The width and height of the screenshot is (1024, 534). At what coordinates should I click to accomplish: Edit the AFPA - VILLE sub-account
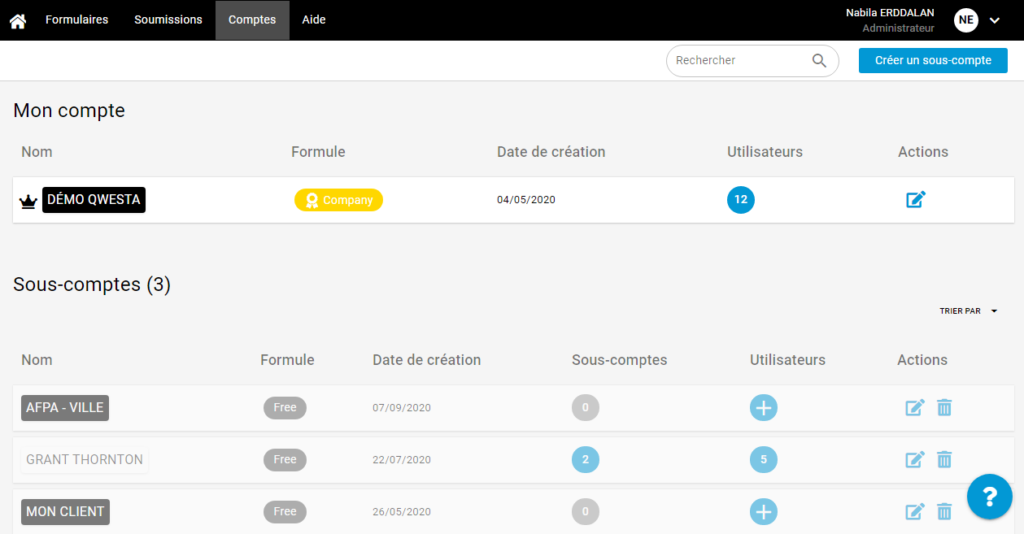[x=914, y=407]
